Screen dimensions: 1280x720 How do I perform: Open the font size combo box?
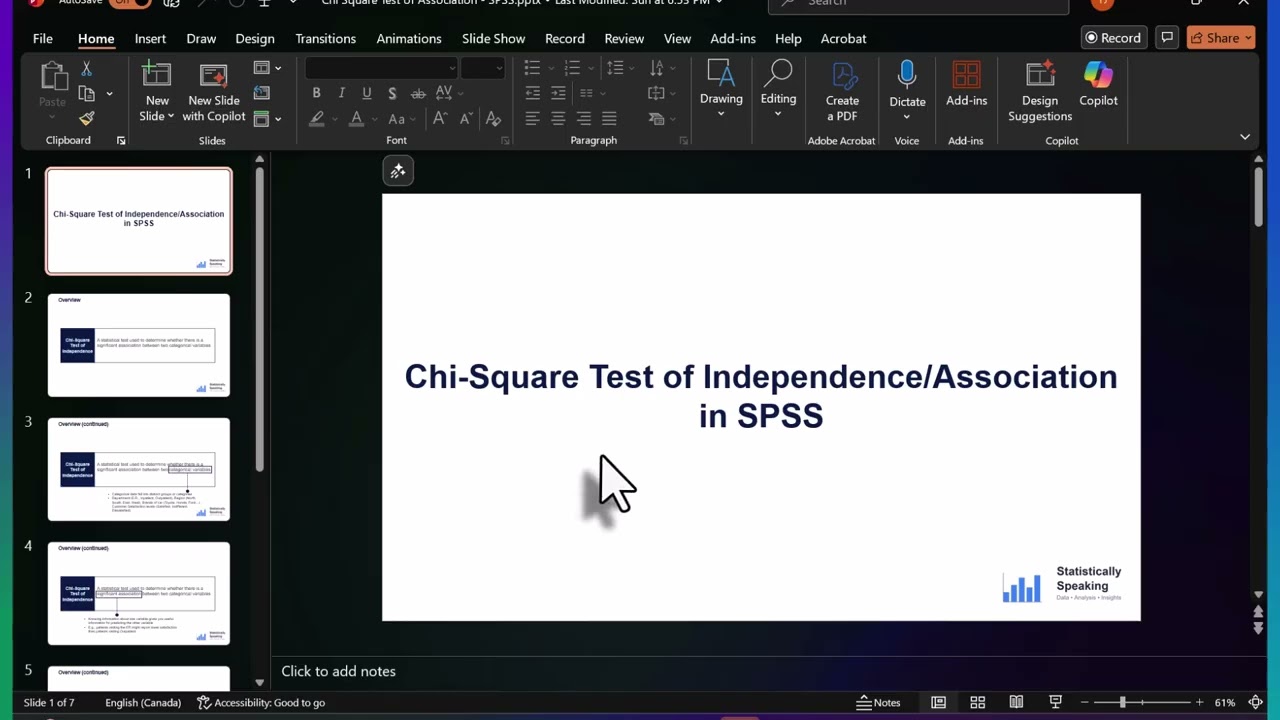coord(482,68)
